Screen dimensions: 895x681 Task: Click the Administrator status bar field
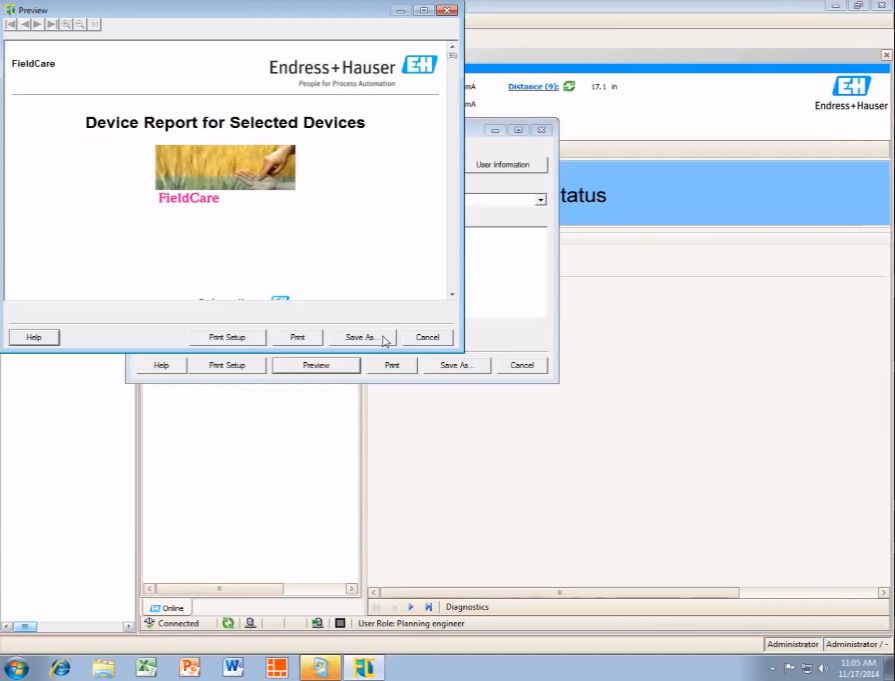[x=792, y=644]
